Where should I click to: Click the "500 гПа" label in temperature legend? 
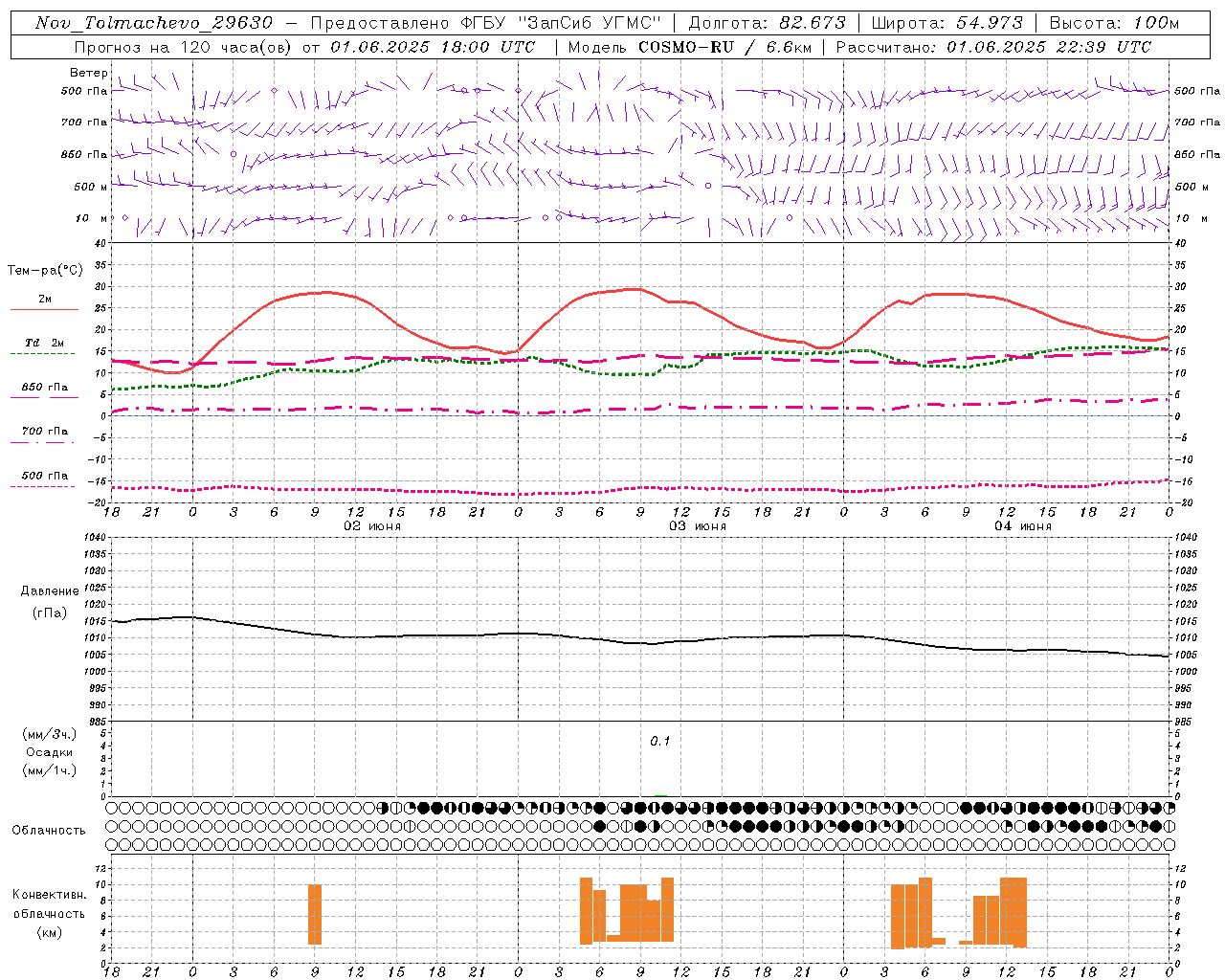point(45,476)
